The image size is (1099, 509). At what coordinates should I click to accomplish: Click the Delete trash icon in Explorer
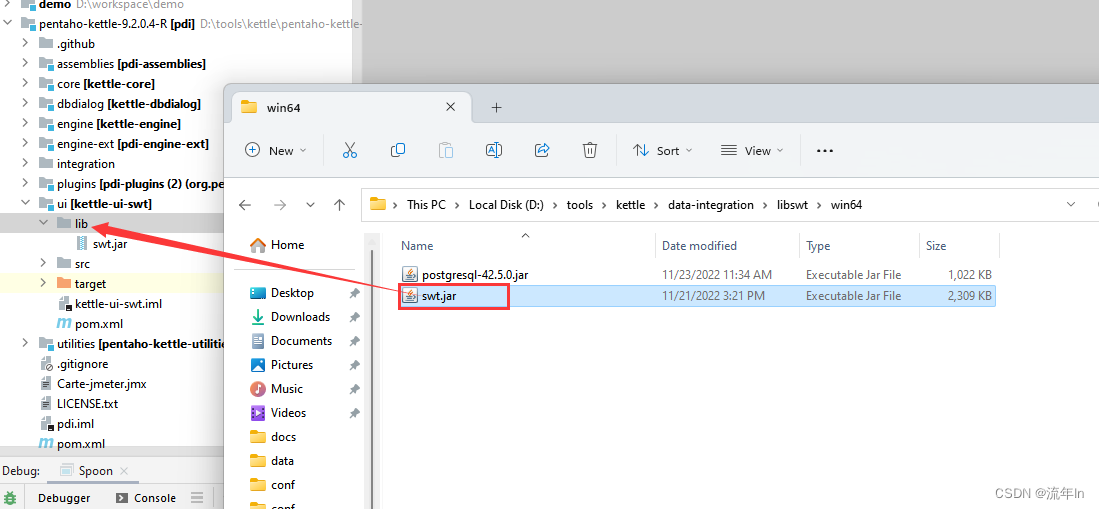coord(590,150)
